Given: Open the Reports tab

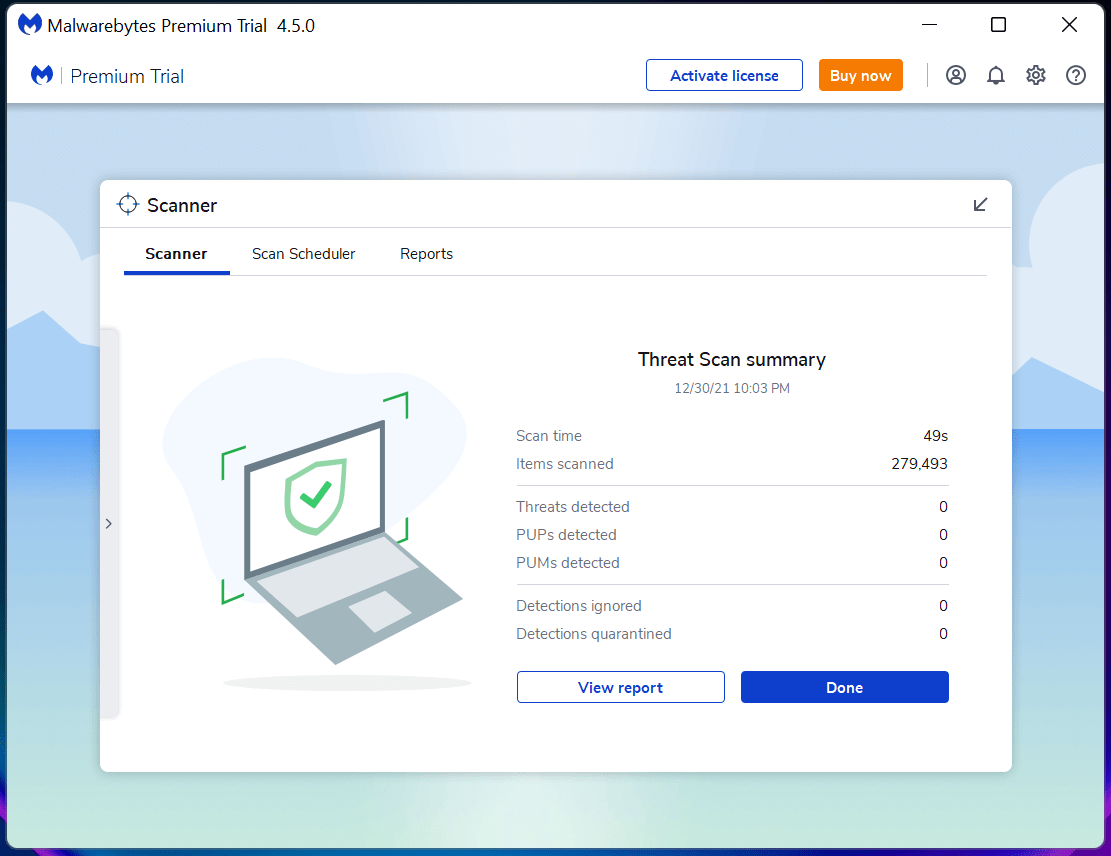Looking at the screenshot, I should tap(426, 254).
